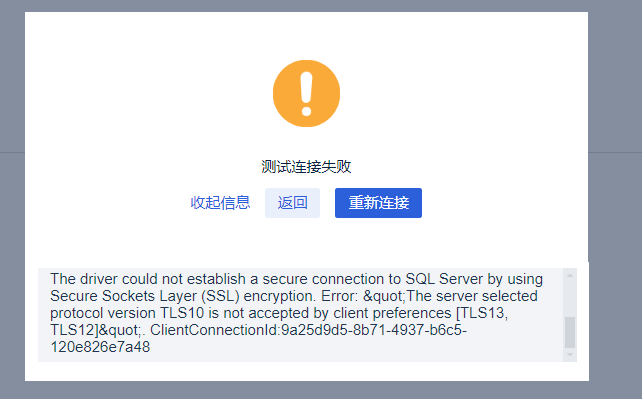
Task: Click the error log scrollbar thumb
Action: pyautogui.click(x=570, y=332)
